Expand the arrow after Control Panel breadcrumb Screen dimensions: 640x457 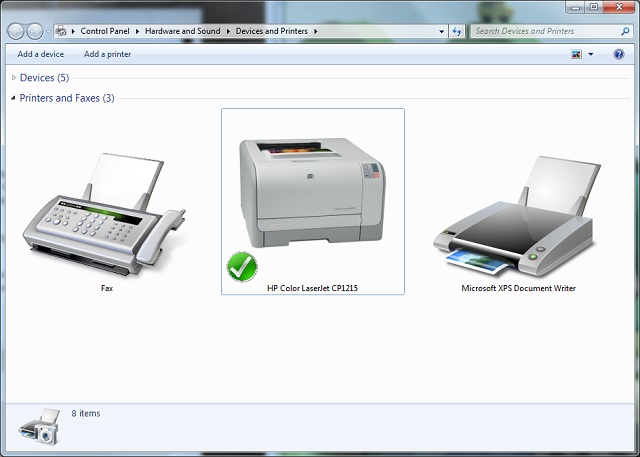(137, 31)
